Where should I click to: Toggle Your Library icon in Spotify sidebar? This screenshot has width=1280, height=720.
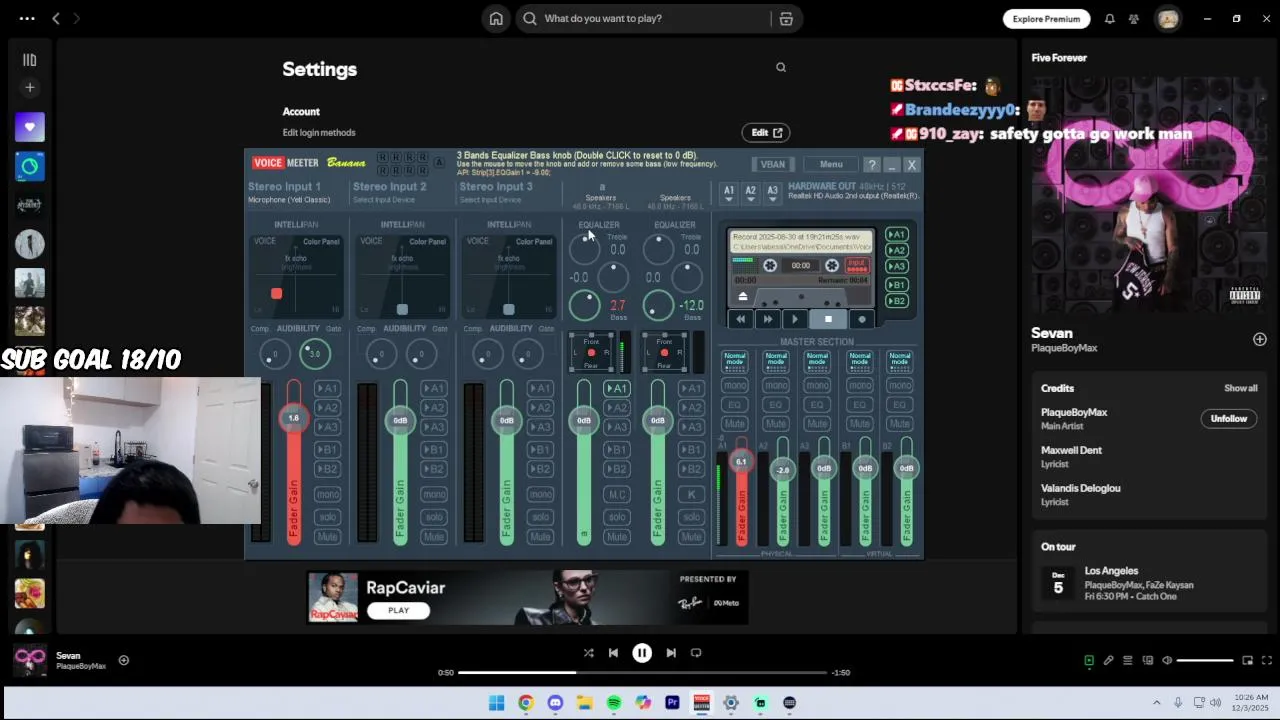pyautogui.click(x=29, y=60)
